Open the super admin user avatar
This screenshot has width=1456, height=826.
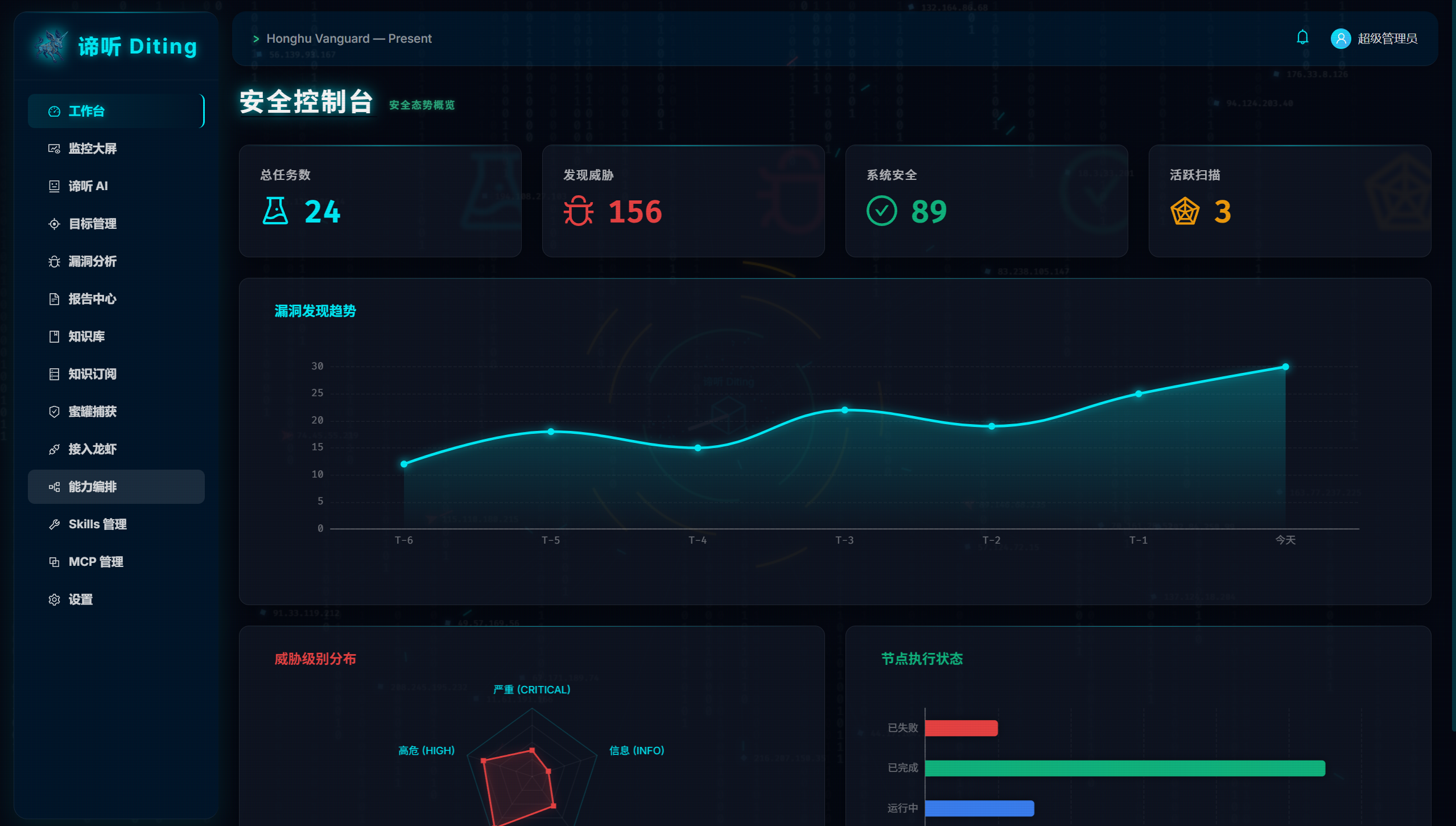(1340, 38)
